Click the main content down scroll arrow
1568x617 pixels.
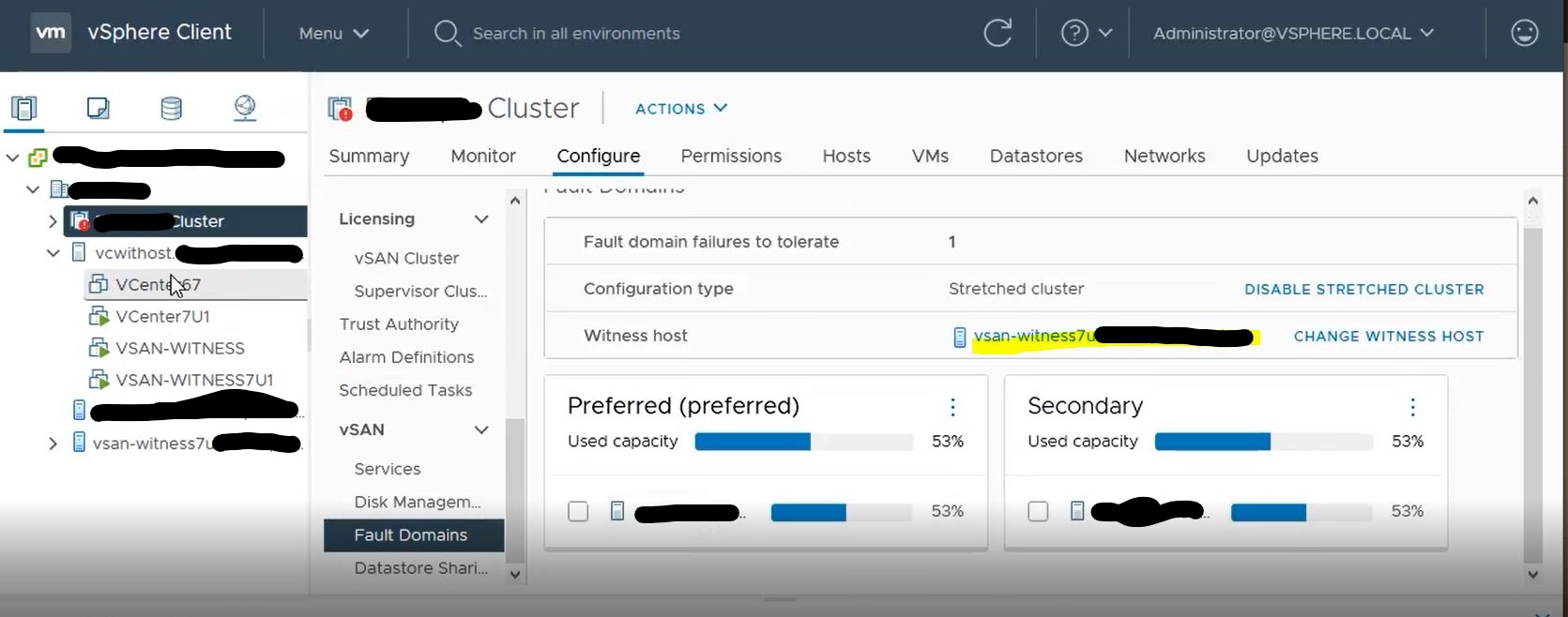1532,575
